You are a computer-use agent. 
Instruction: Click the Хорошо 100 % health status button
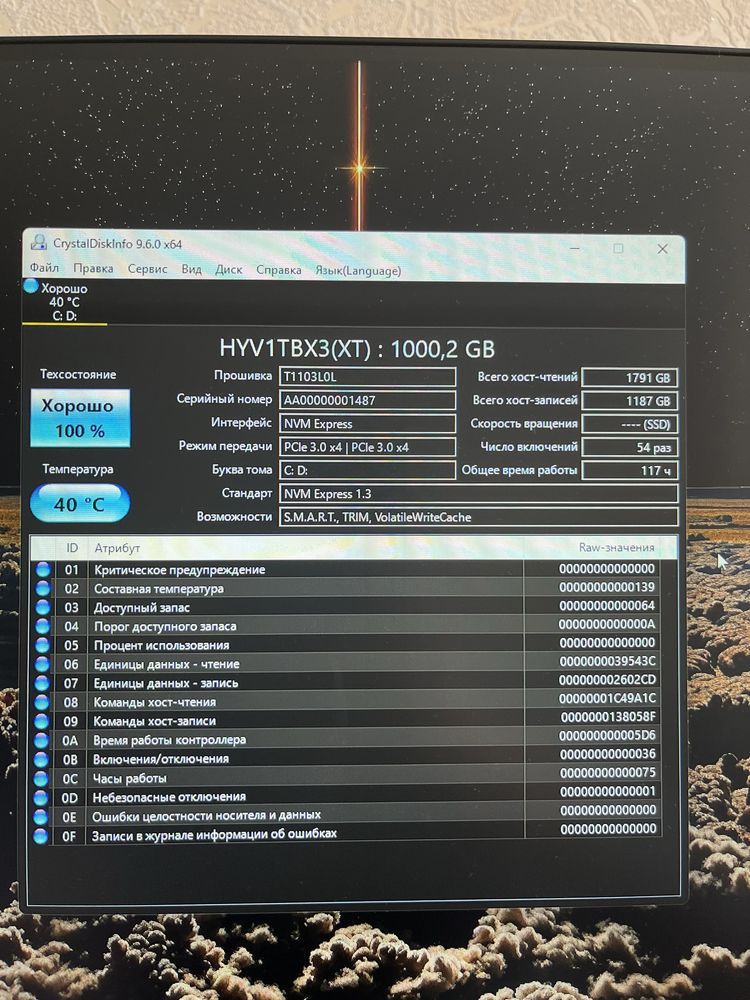click(80, 418)
